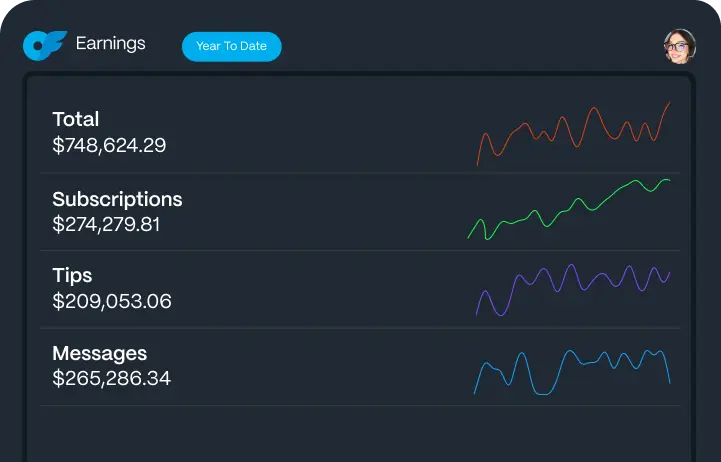
Task: Click the empty panel area below Messages
Action: pos(360,435)
